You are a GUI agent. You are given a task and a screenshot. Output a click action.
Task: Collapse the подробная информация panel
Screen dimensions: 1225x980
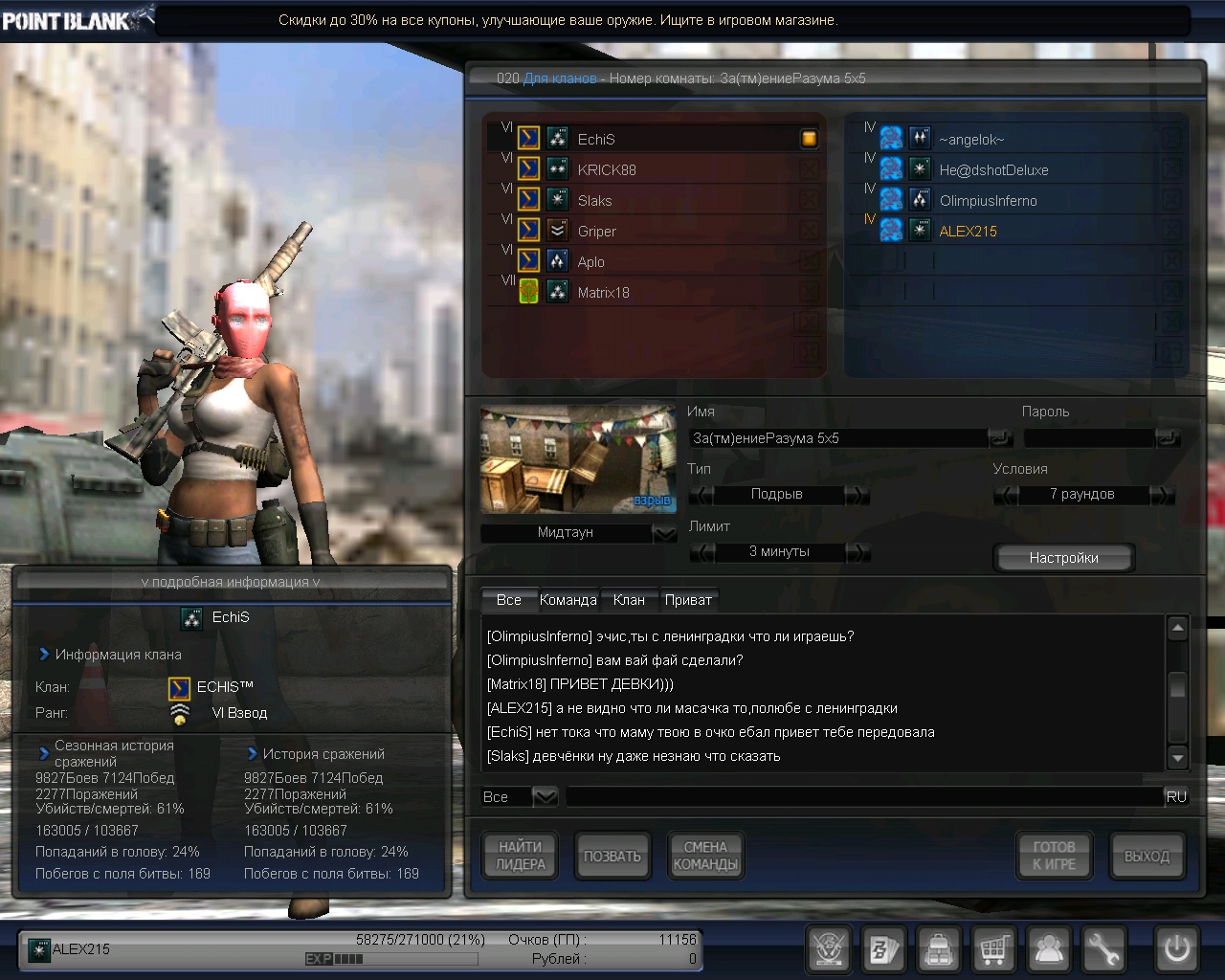231,582
